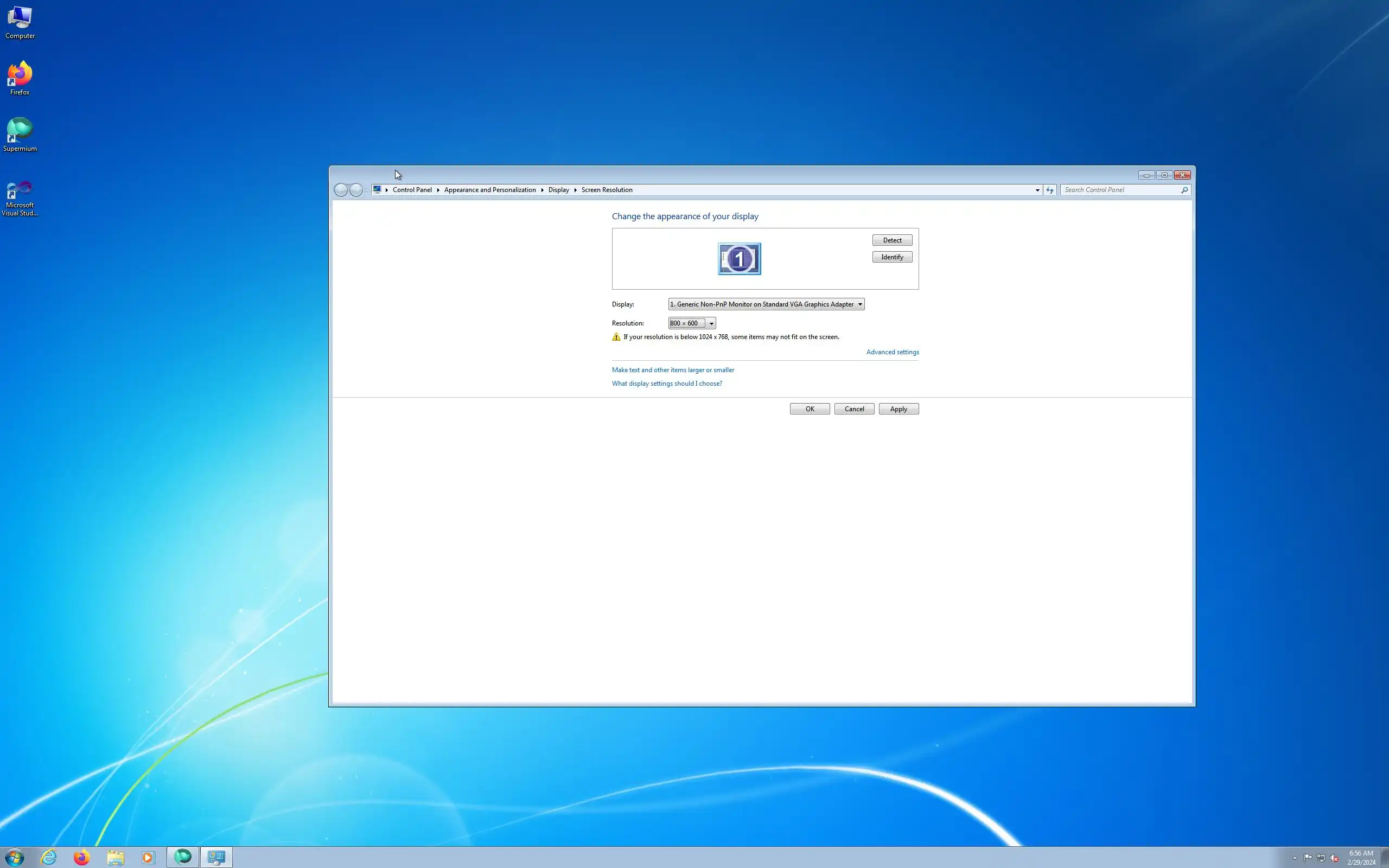Image resolution: width=1389 pixels, height=868 pixels.
Task: Click the Search Control Panel field
Action: (1119, 190)
